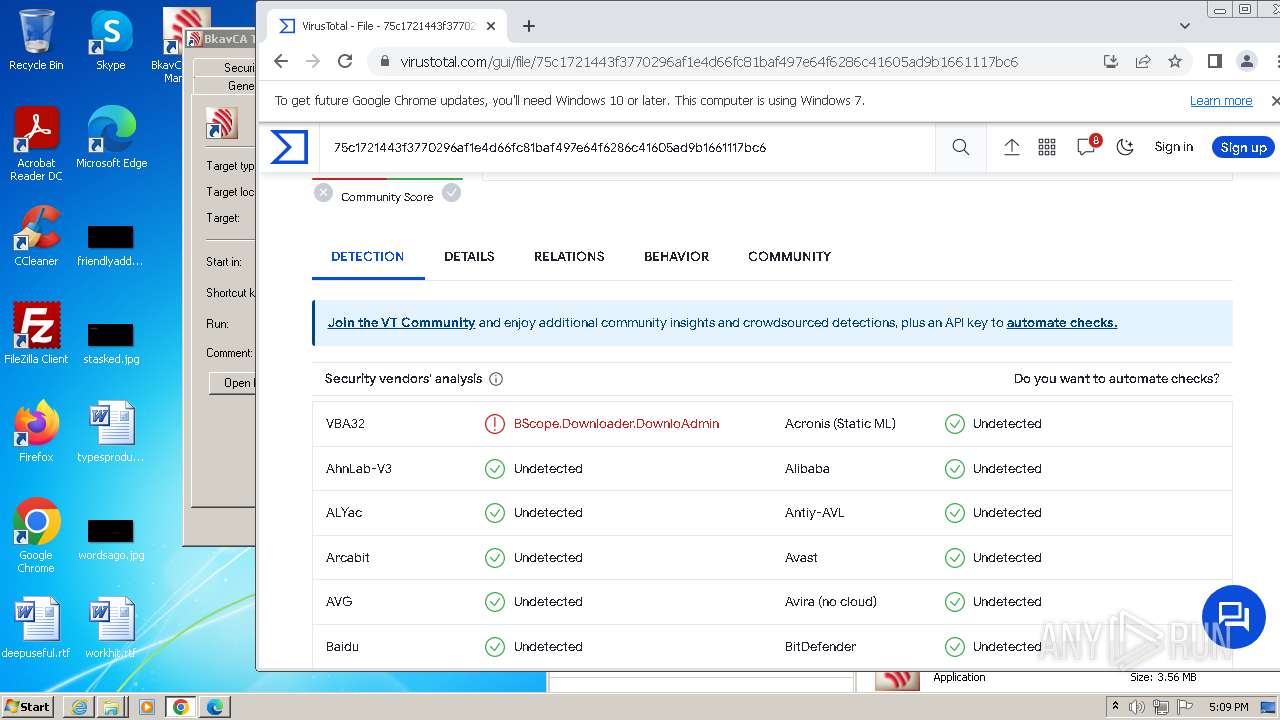Click the taskbar clock 5:09 PM

coord(1228,707)
